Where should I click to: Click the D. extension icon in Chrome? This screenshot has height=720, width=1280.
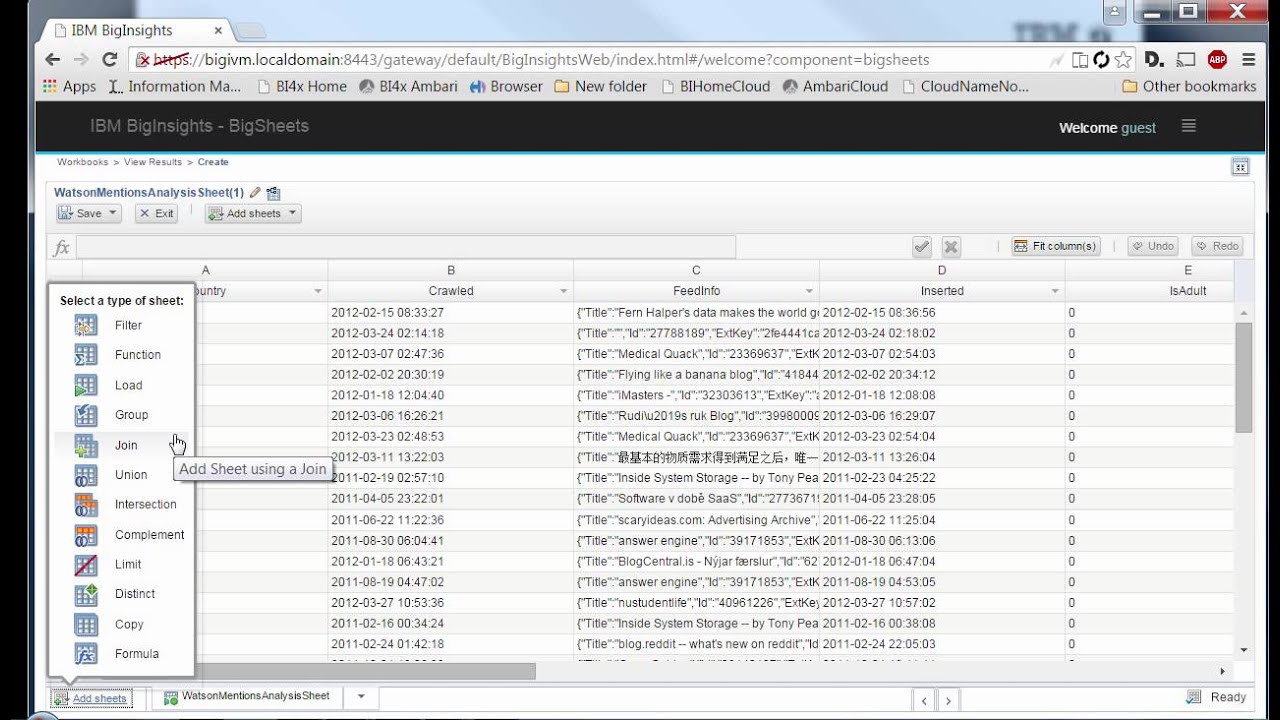[x=1153, y=59]
